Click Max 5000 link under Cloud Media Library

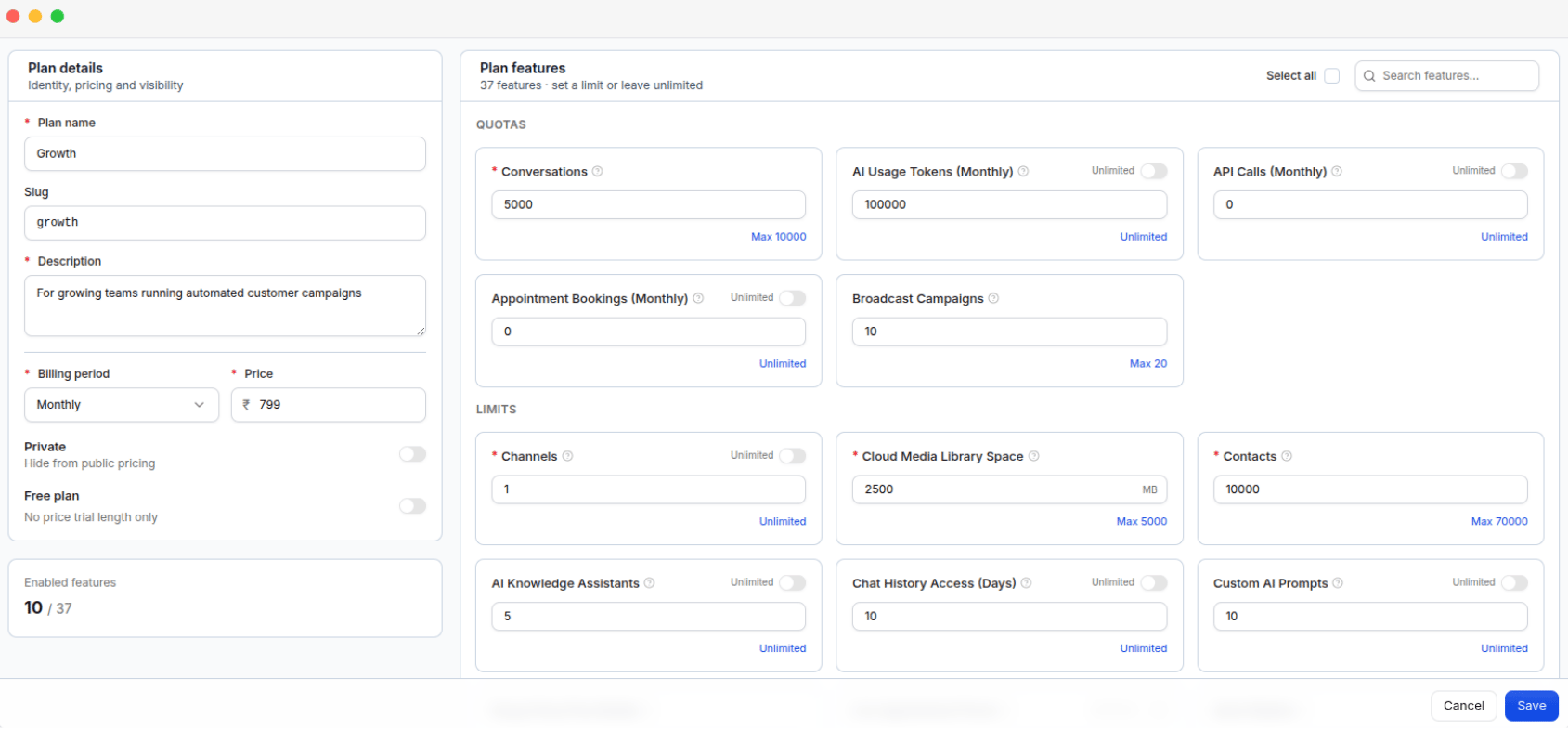pyautogui.click(x=1142, y=522)
